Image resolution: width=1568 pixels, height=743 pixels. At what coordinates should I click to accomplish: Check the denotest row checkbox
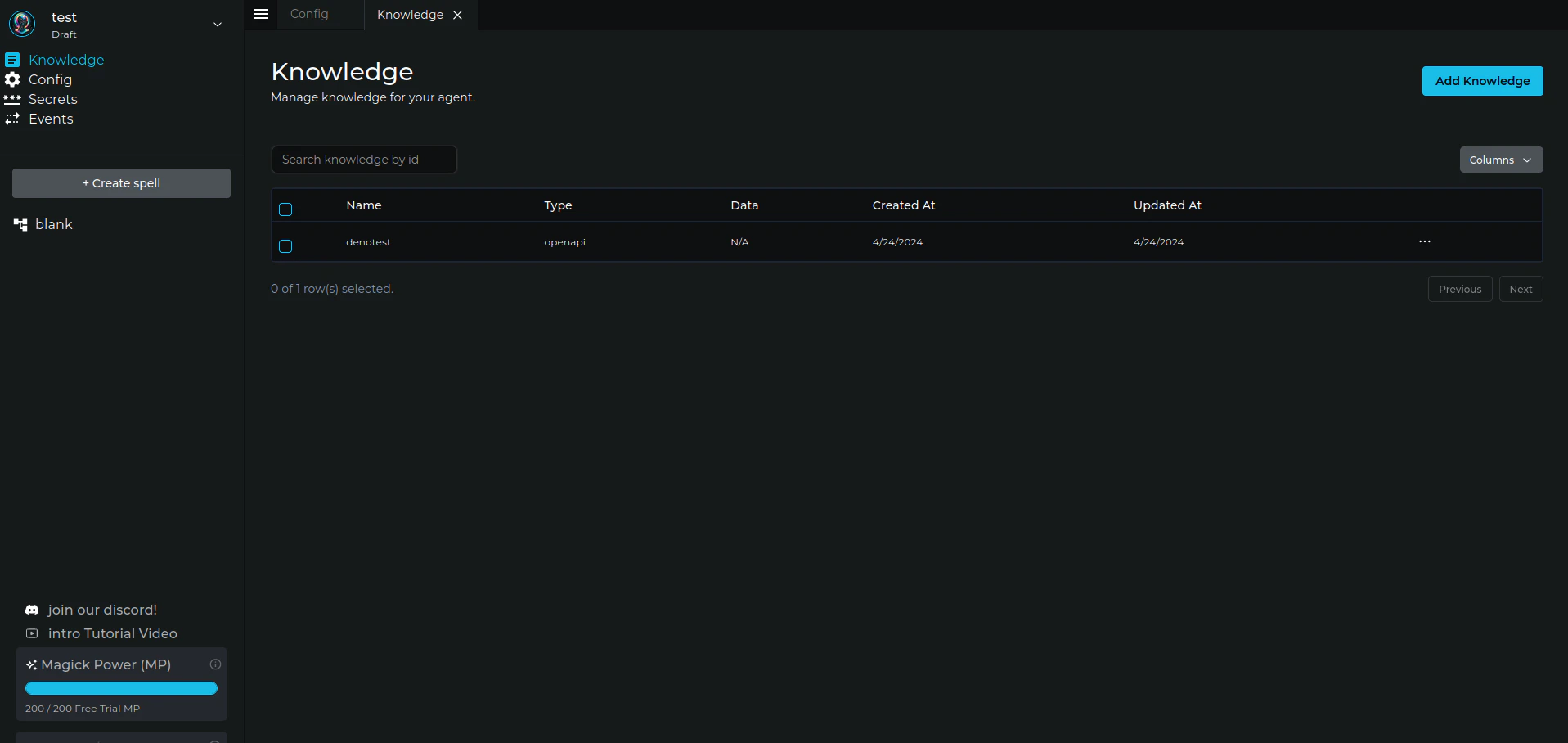pyautogui.click(x=285, y=245)
